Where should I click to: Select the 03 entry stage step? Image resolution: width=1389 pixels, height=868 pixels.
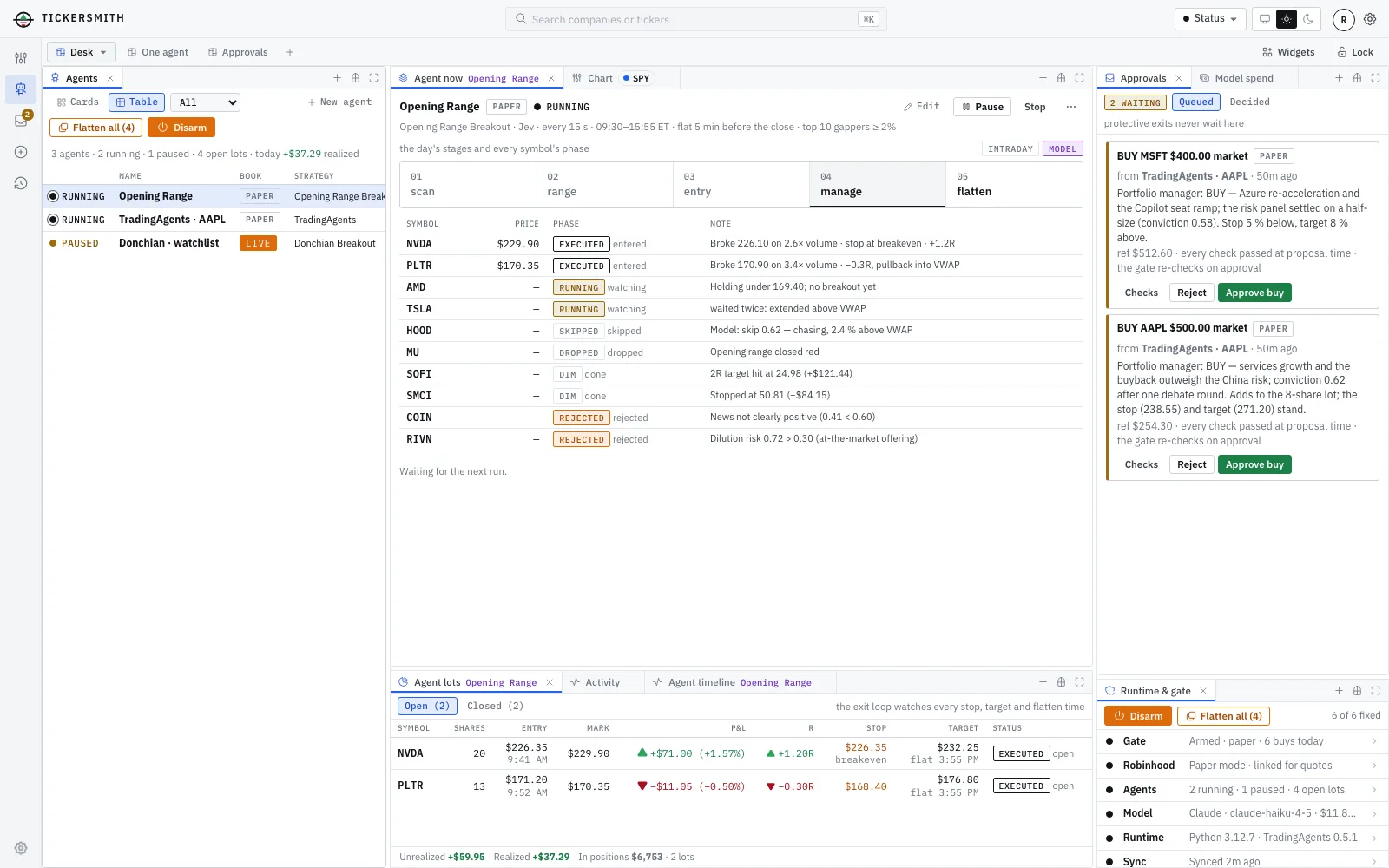tap(741, 184)
